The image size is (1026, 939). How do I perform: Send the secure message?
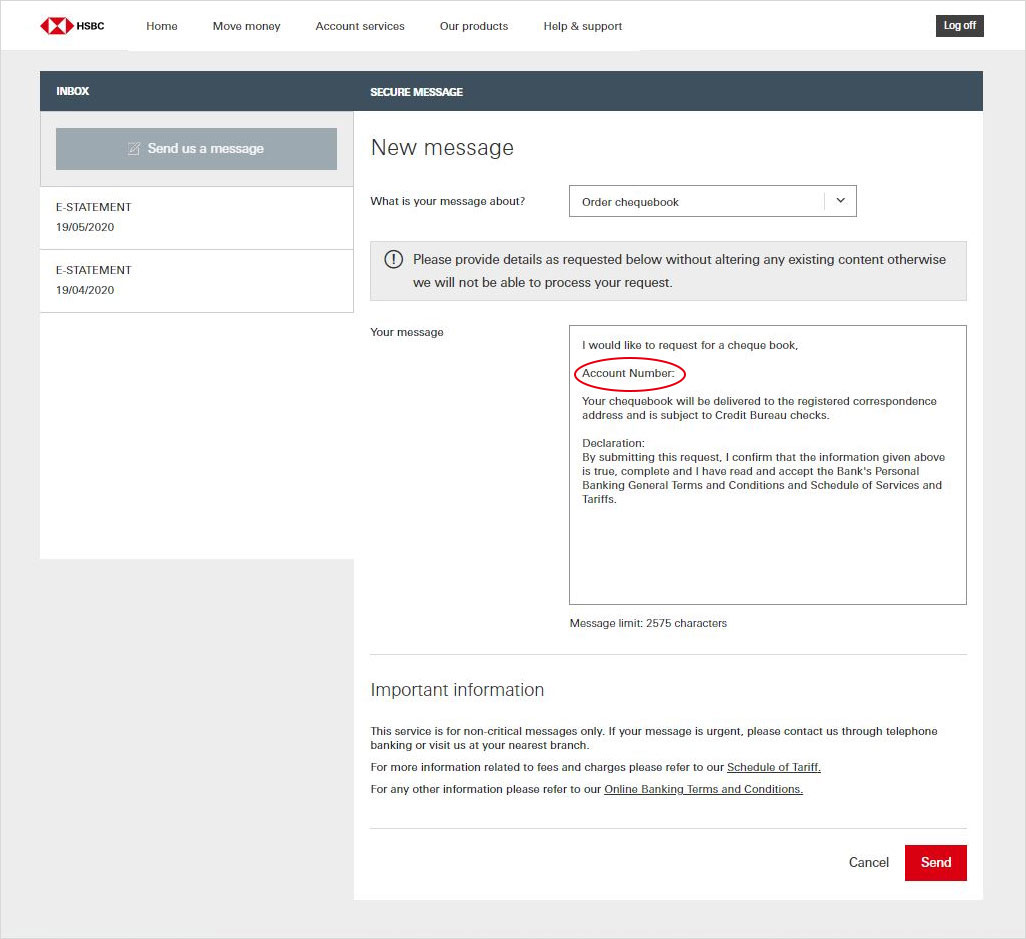point(936,862)
